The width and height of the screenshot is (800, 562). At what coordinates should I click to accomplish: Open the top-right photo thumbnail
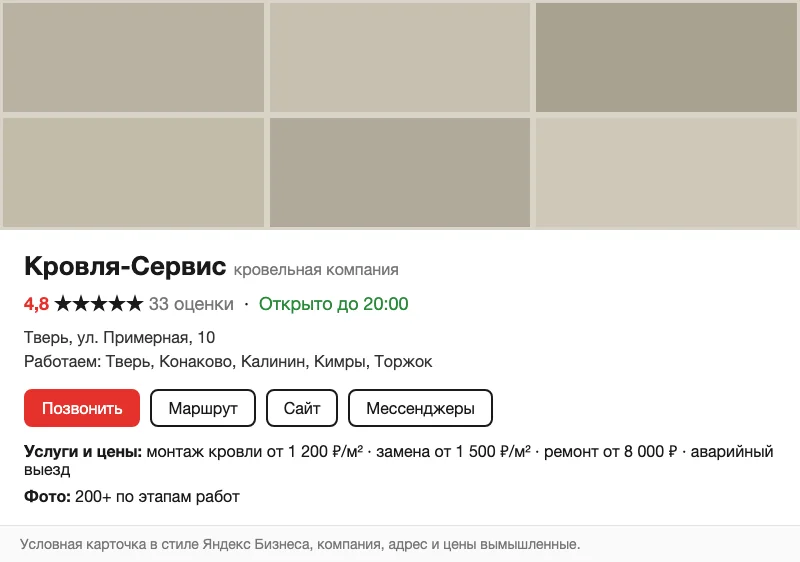coord(666,57)
